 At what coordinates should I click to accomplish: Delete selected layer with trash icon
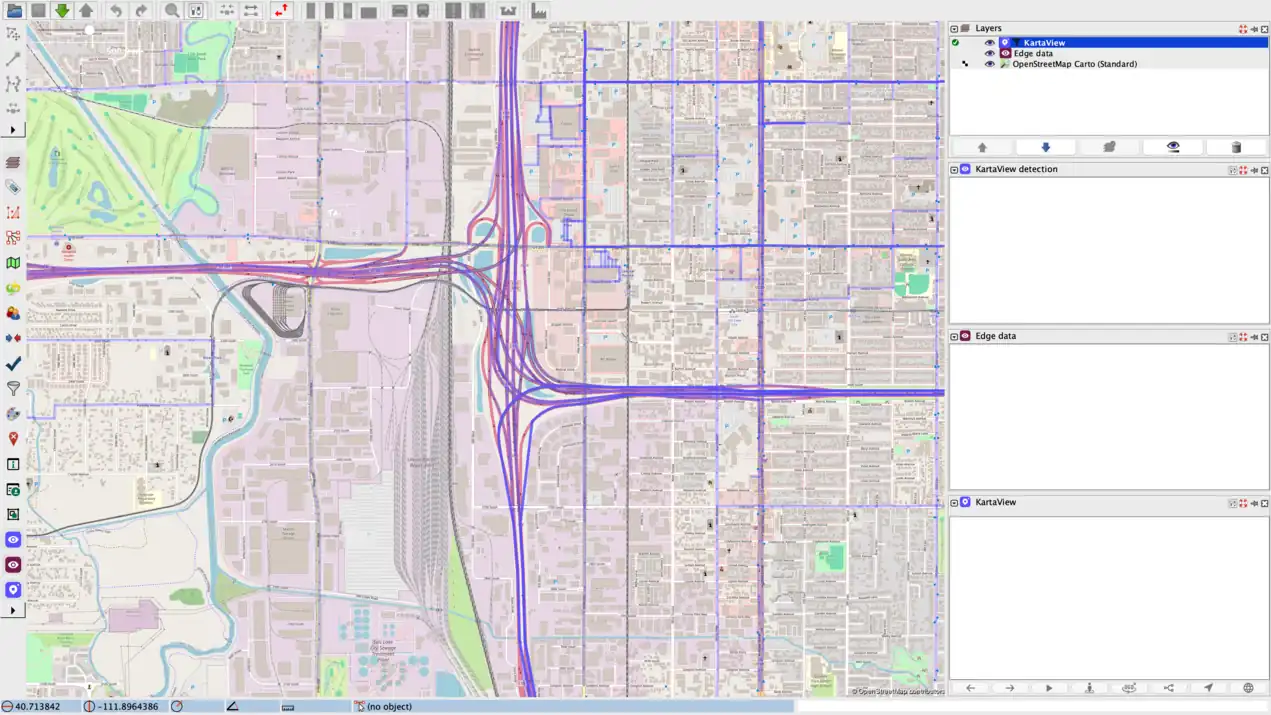click(1236, 147)
